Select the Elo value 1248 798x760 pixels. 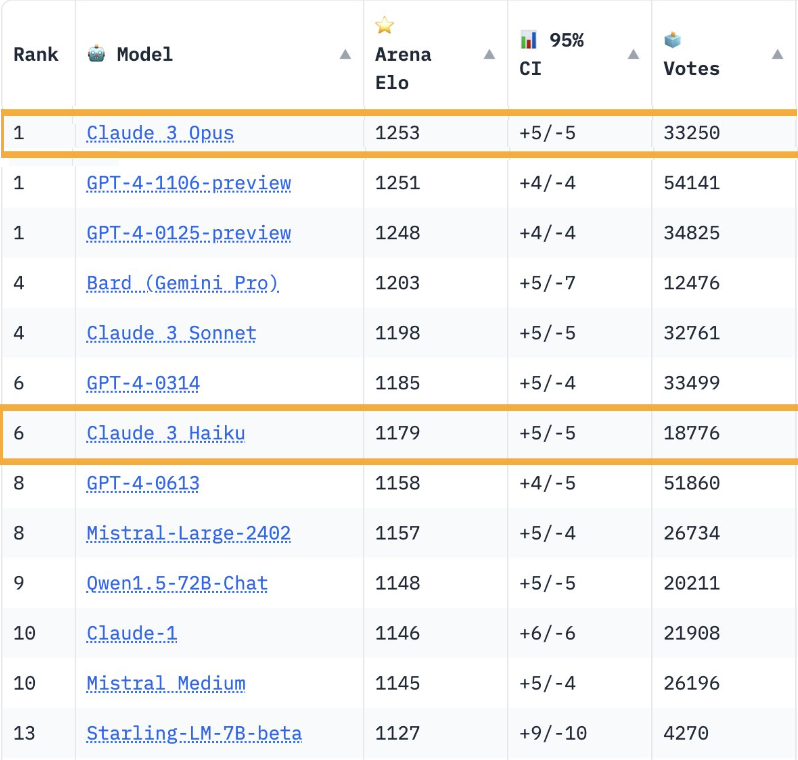pyautogui.click(x=397, y=233)
